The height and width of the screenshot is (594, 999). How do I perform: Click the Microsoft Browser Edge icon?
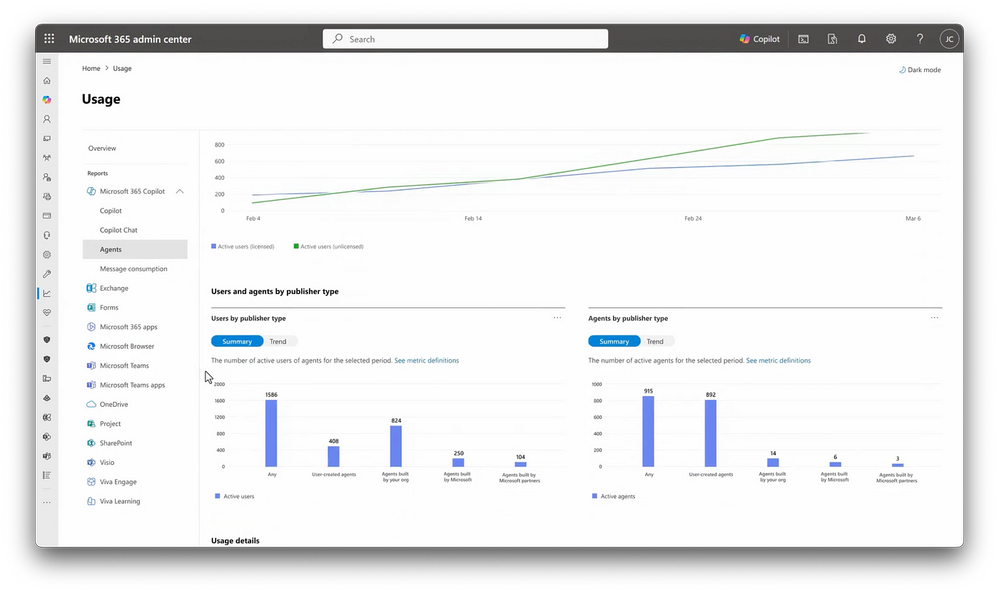(91, 346)
